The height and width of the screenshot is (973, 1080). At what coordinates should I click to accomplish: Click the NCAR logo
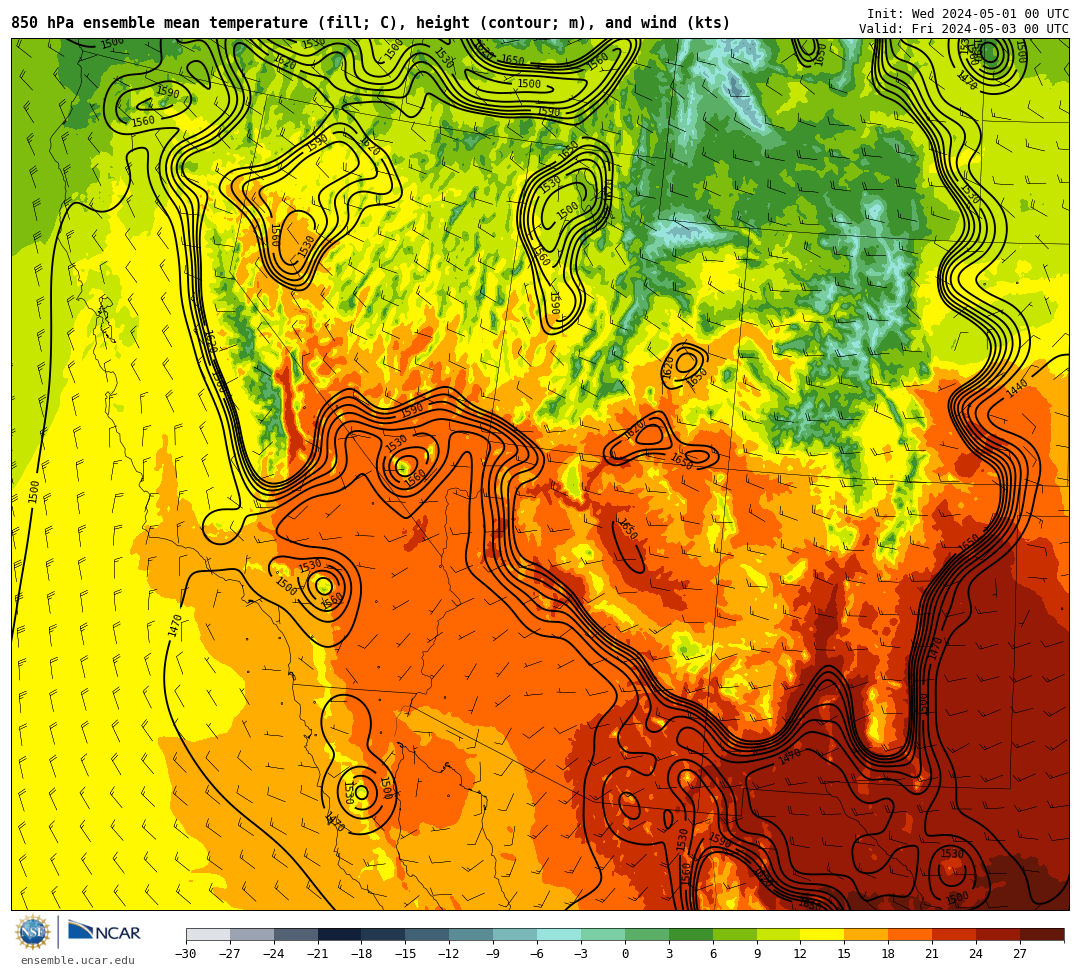[104, 932]
